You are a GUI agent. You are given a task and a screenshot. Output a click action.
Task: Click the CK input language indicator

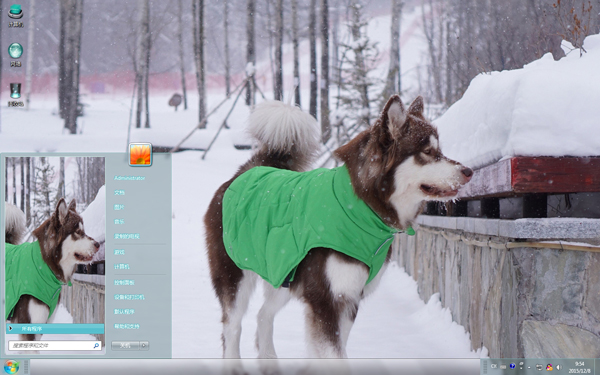tap(494, 366)
